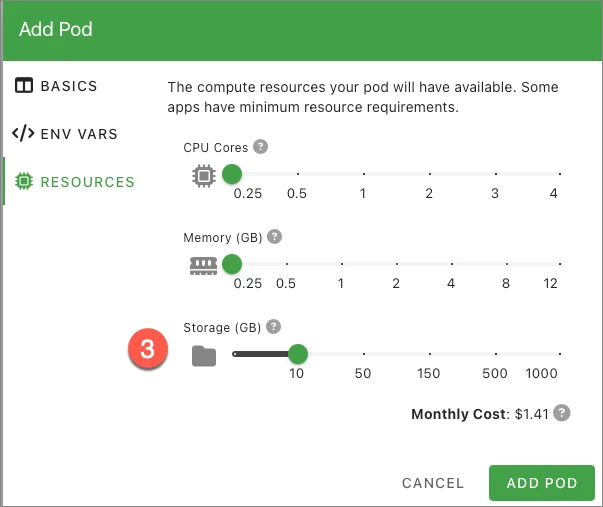Click the CPU chip icon

[204, 176]
